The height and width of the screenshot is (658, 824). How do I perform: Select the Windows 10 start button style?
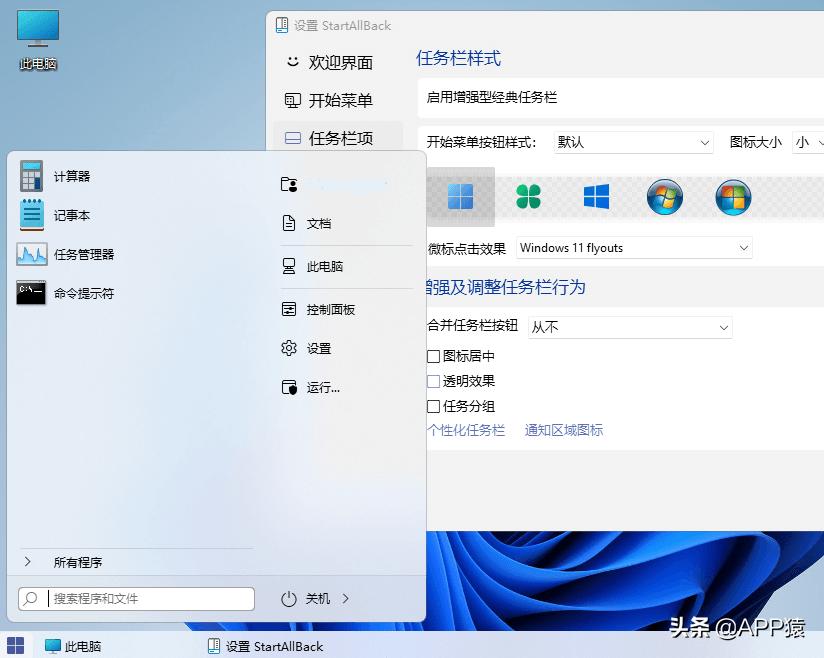point(596,197)
